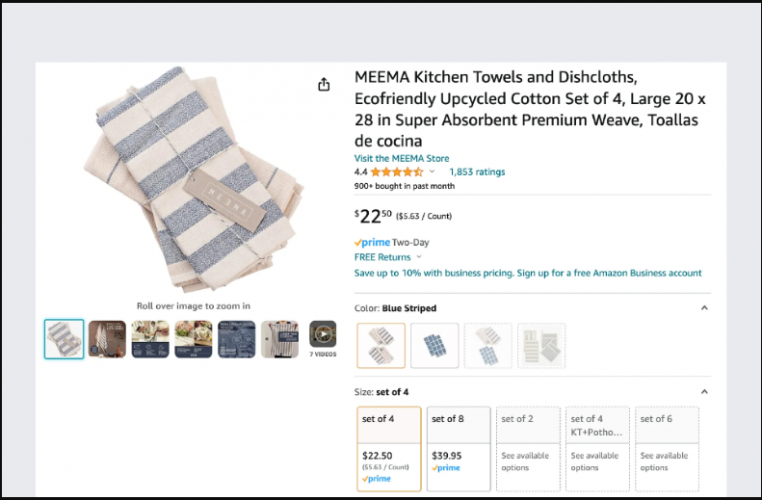The image size is (762, 500).
Task: Click the share icon above product image
Action: [x=323, y=85]
